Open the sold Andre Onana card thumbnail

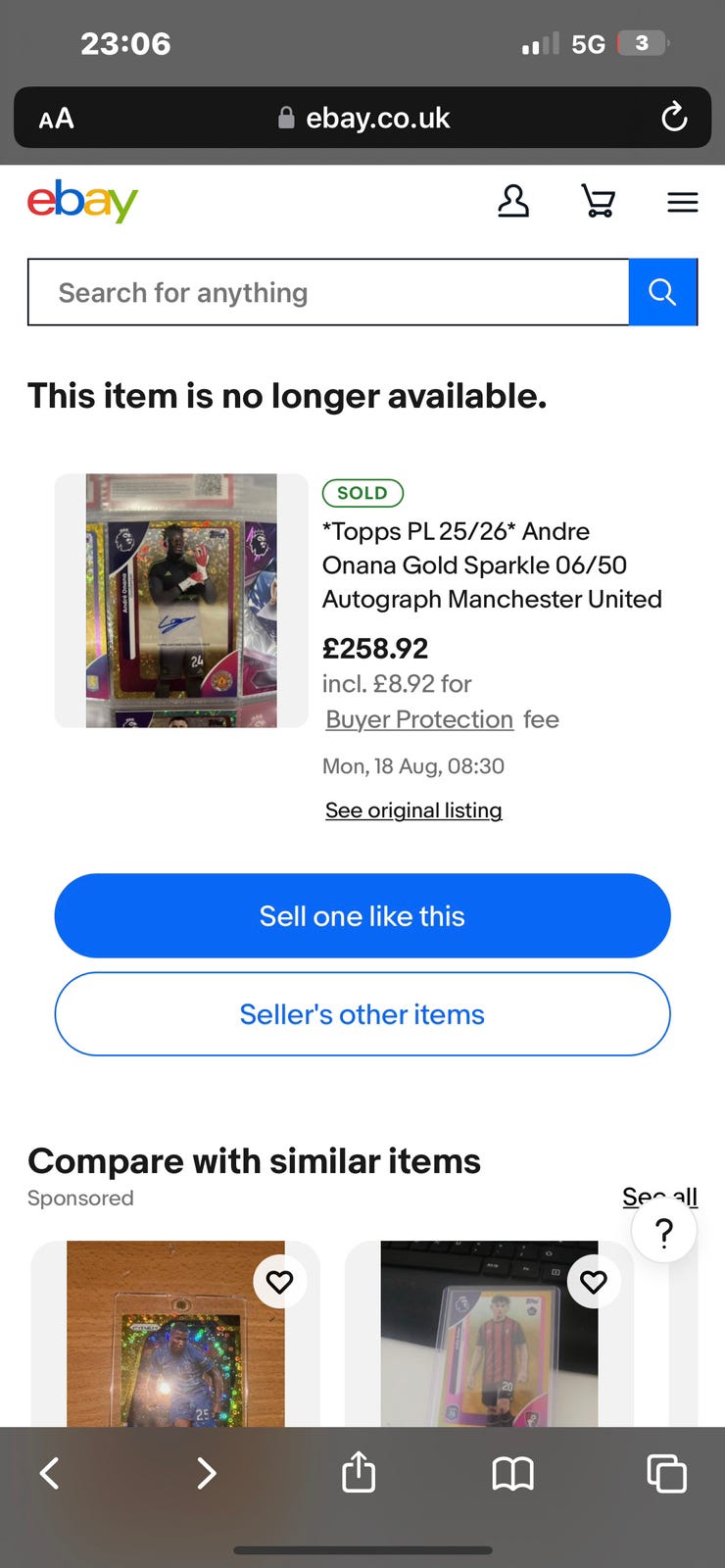[181, 601]
